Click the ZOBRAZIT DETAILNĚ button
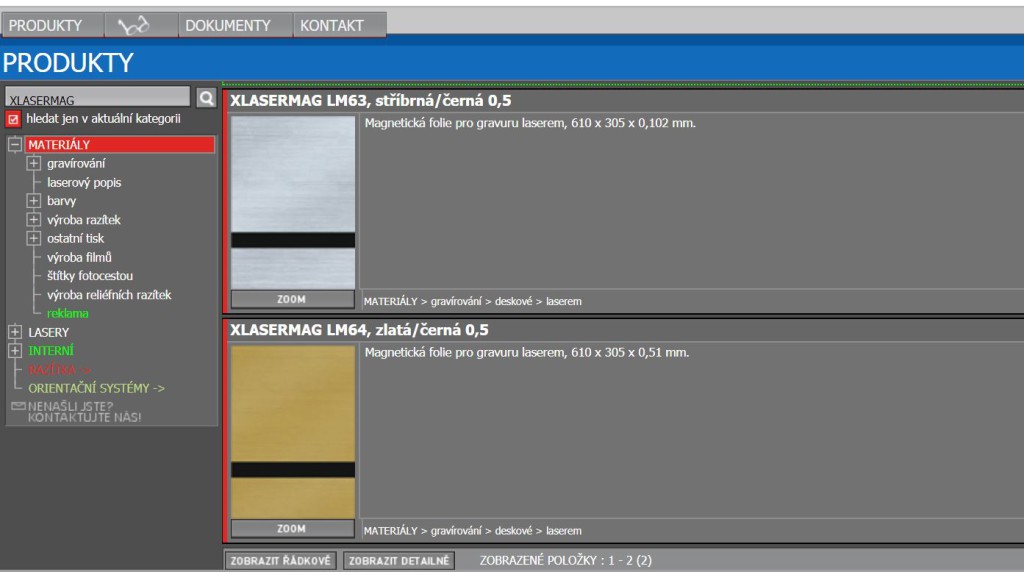 pos(399,561)
